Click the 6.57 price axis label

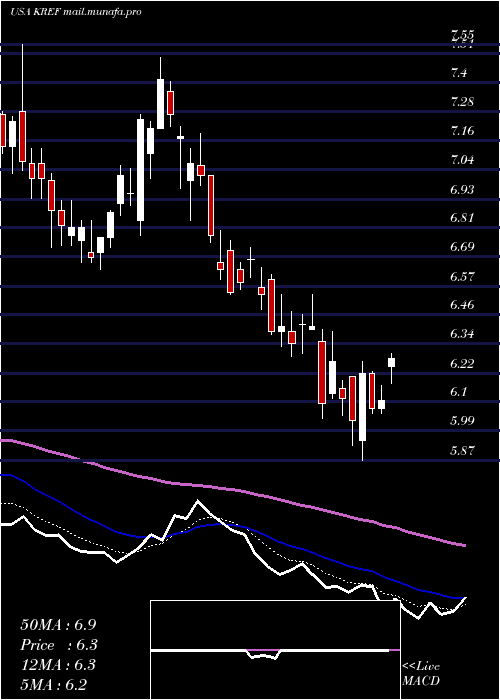point(462,276)
